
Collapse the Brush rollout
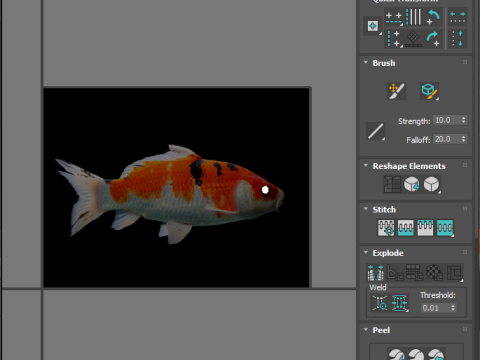[x=366, y=63]
